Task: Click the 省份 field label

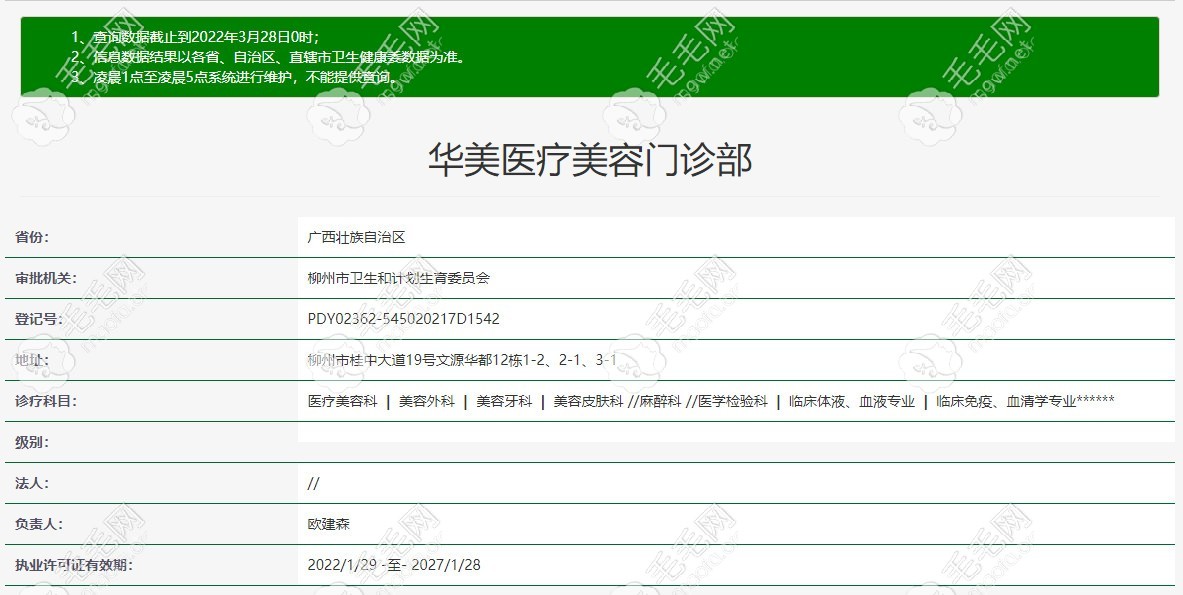Action: [32, 237]
